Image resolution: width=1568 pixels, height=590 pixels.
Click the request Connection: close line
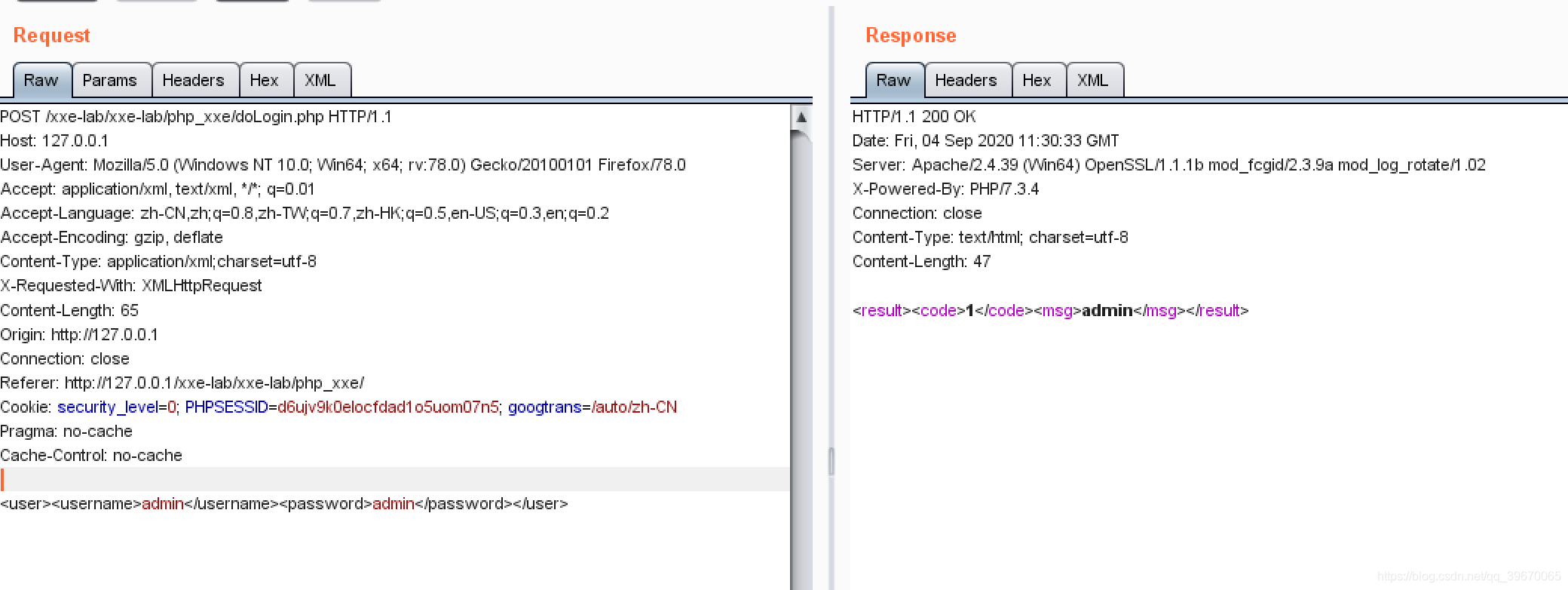coord(65,359)
